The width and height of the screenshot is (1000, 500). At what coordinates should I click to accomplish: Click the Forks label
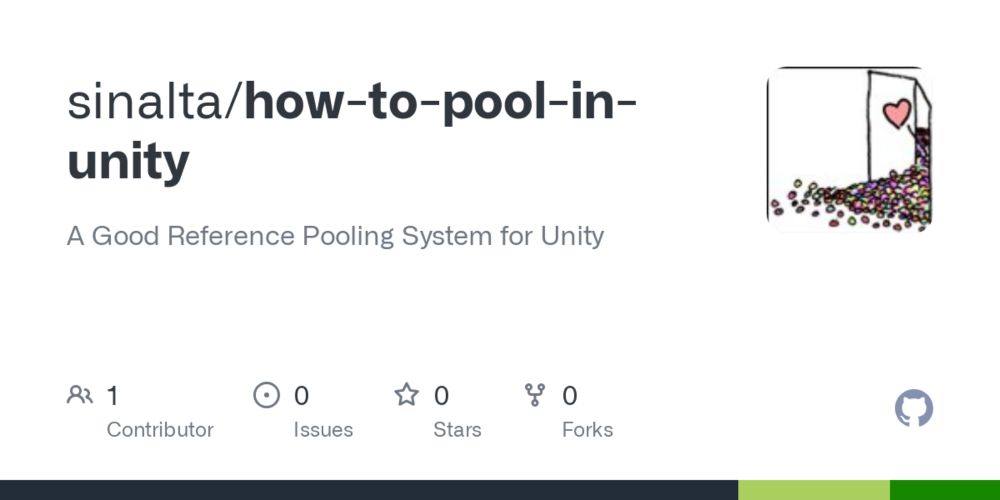click(587, 430)
